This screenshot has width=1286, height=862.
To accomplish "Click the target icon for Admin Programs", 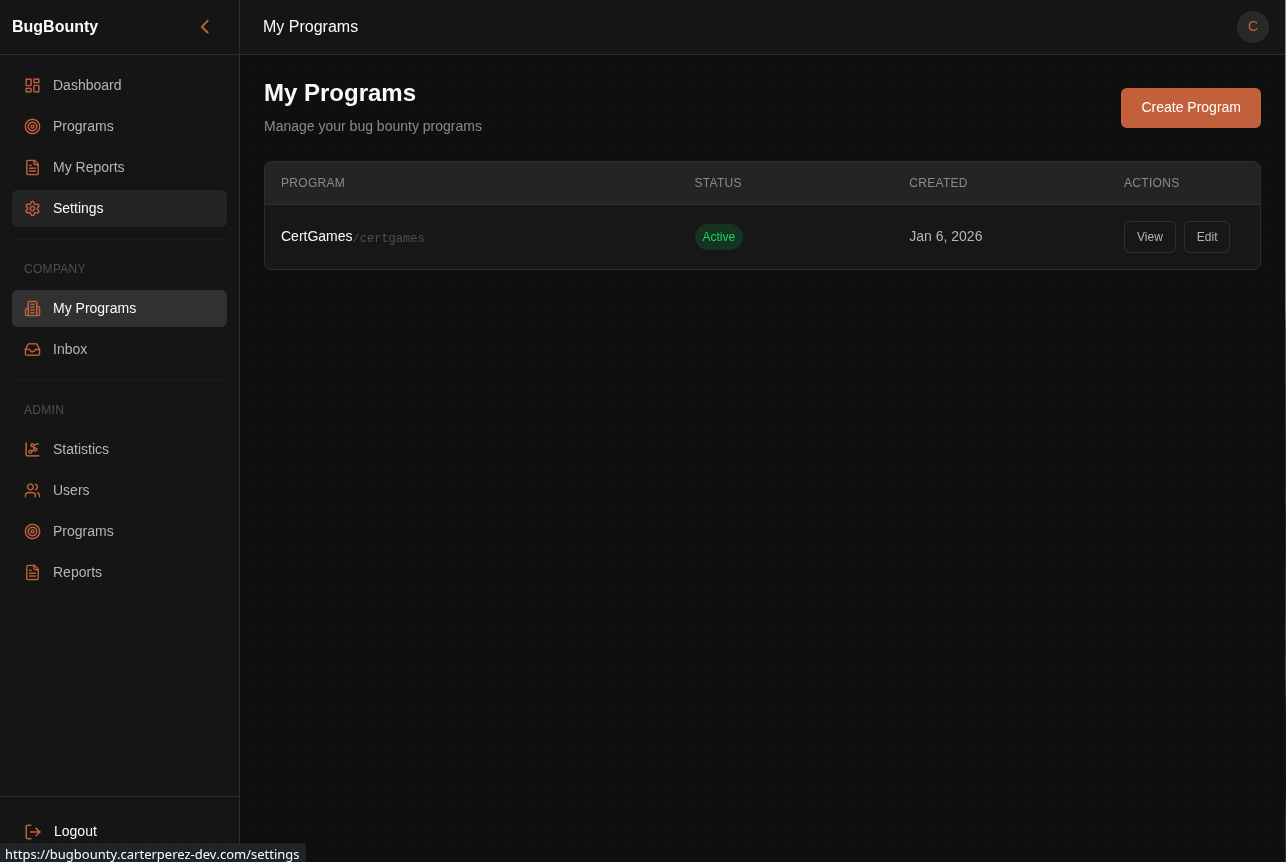I will tap(32, 532).
